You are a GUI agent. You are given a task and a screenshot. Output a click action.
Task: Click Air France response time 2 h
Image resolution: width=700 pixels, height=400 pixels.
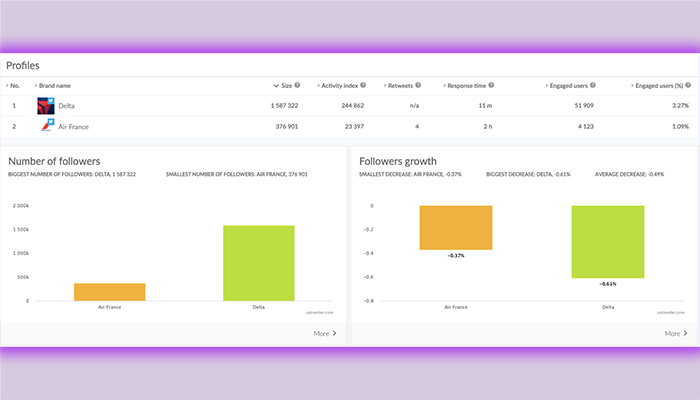[x=488, y=127]
